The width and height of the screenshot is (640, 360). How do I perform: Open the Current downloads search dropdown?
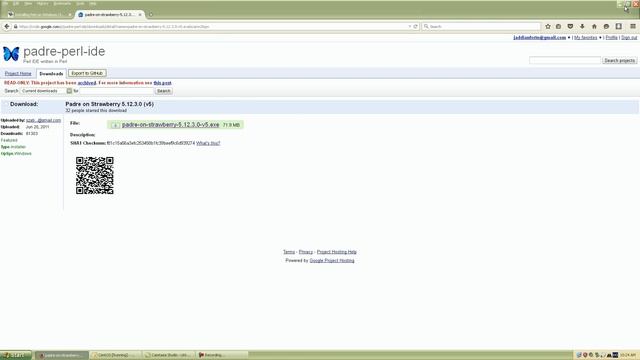pyautogui.click(x=46, y=91)
